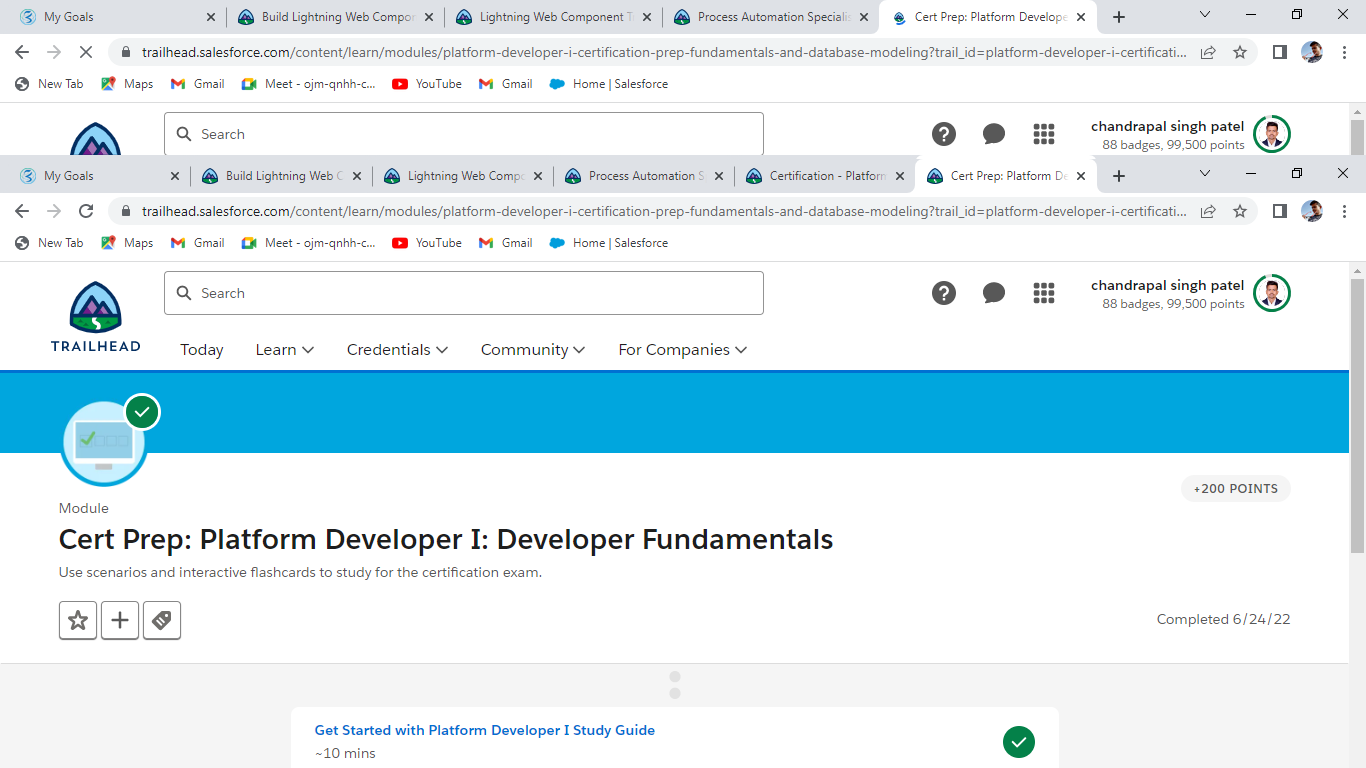Switch to the Certification - Platform tab
This screenshot has width=1366, height=768.
point(825,176)
